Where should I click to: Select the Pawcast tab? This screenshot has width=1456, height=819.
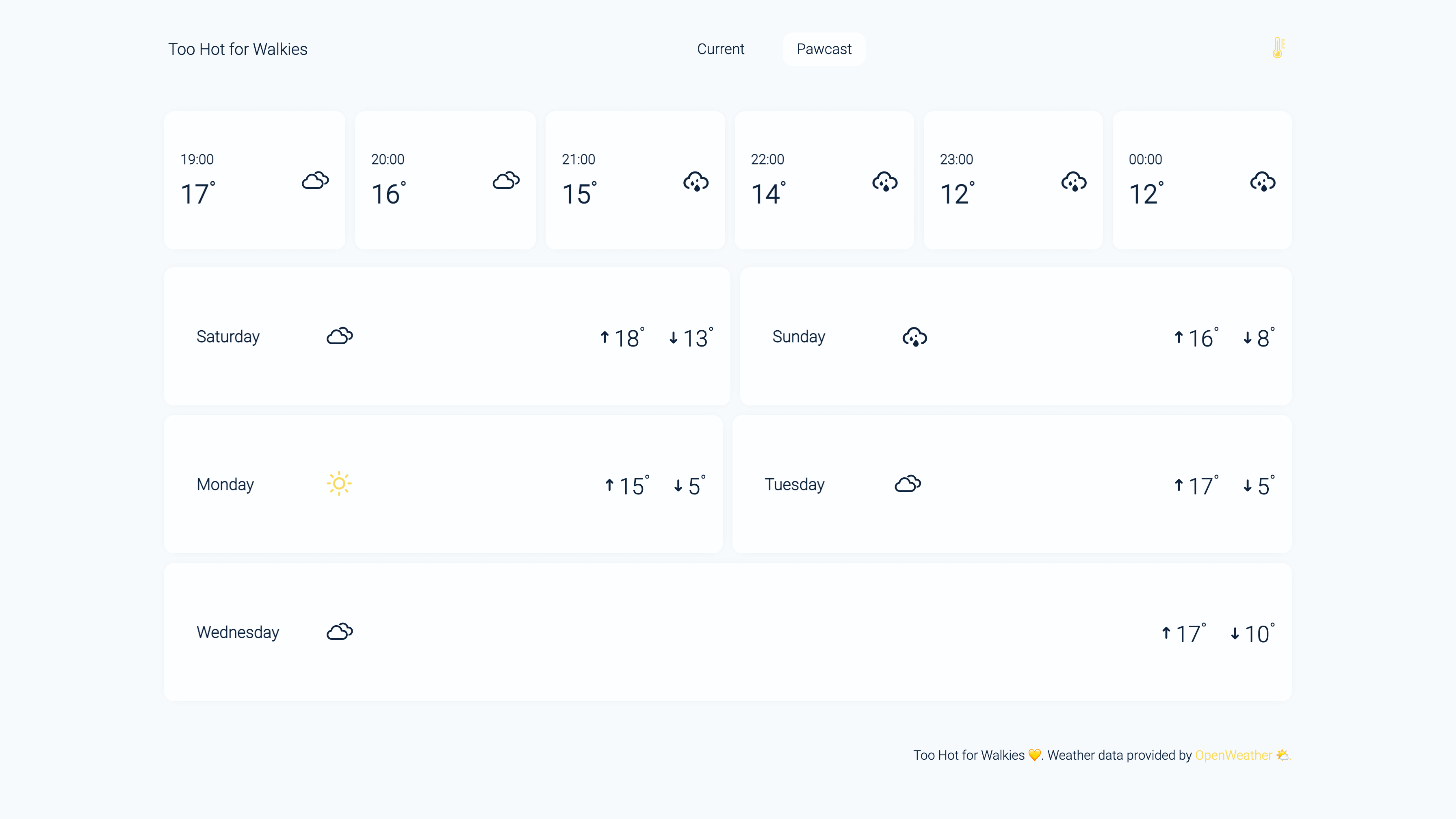[823, 49]
